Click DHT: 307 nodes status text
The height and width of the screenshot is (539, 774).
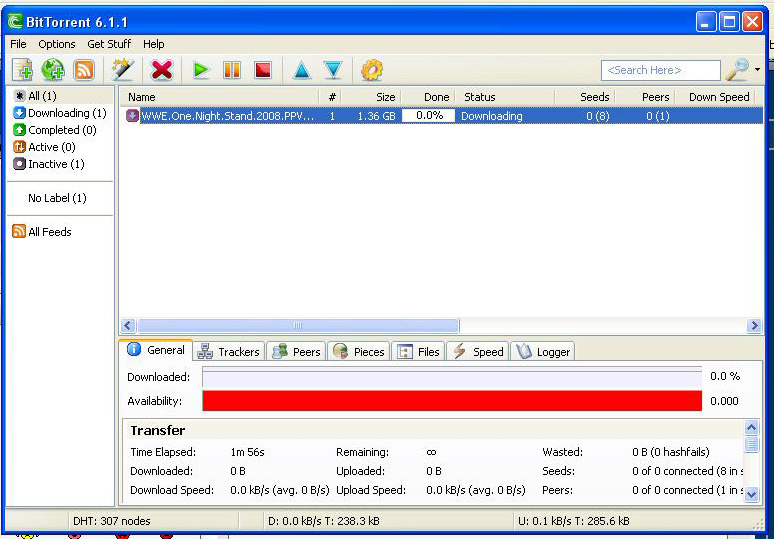click(x=112, y=521)
